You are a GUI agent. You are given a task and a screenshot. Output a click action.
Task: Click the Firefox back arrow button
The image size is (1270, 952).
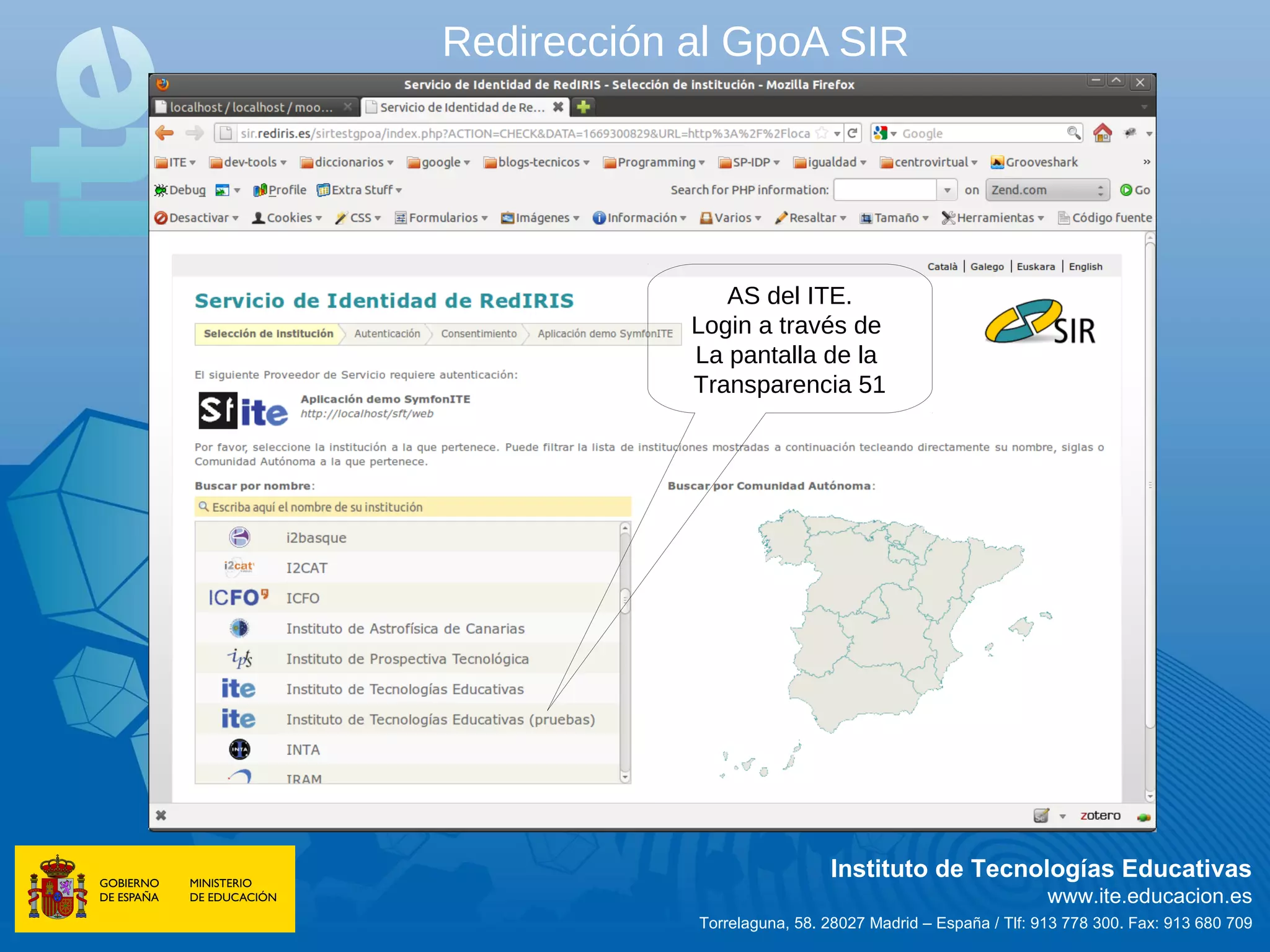(164, 133)
